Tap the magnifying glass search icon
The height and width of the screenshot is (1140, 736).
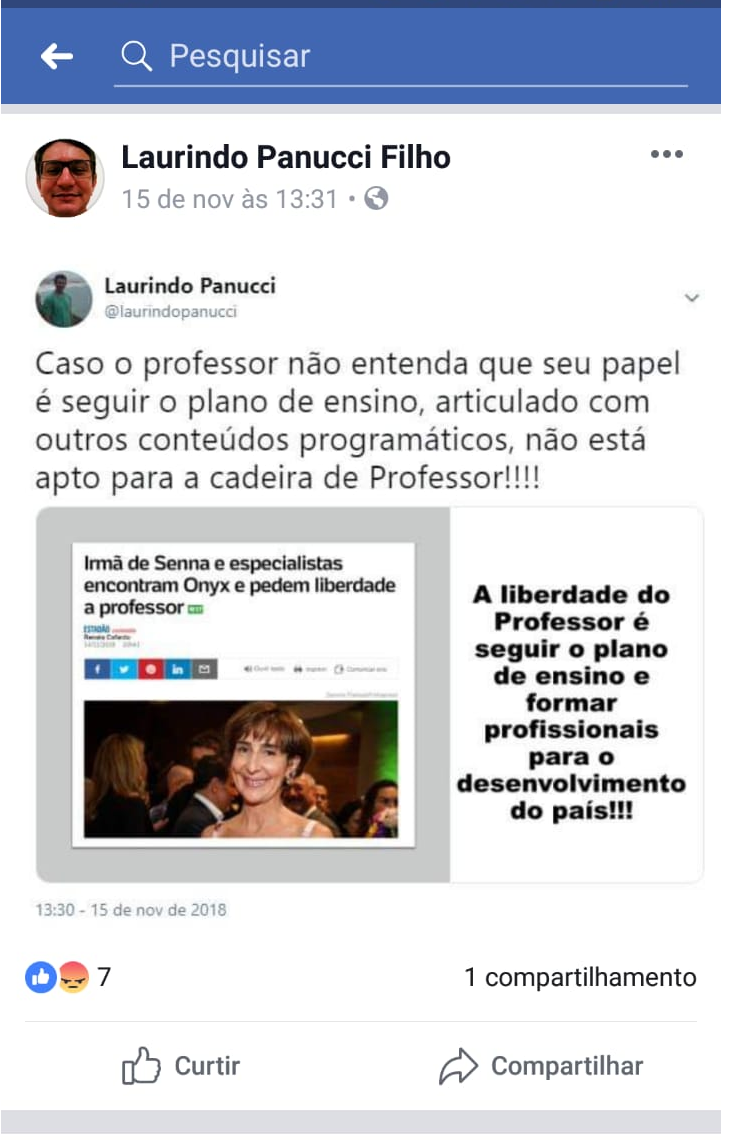(136, 55)
